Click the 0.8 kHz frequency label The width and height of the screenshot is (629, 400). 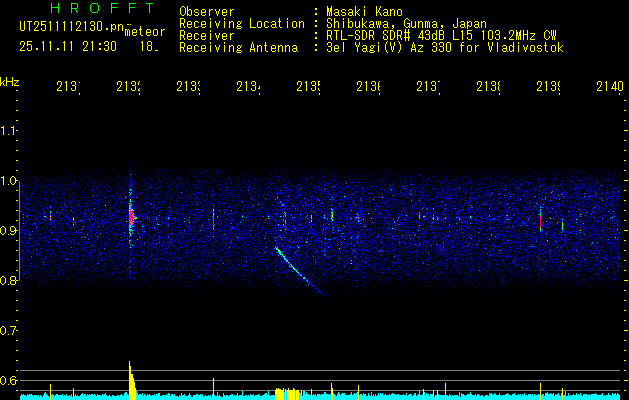[x=8, y=280]
